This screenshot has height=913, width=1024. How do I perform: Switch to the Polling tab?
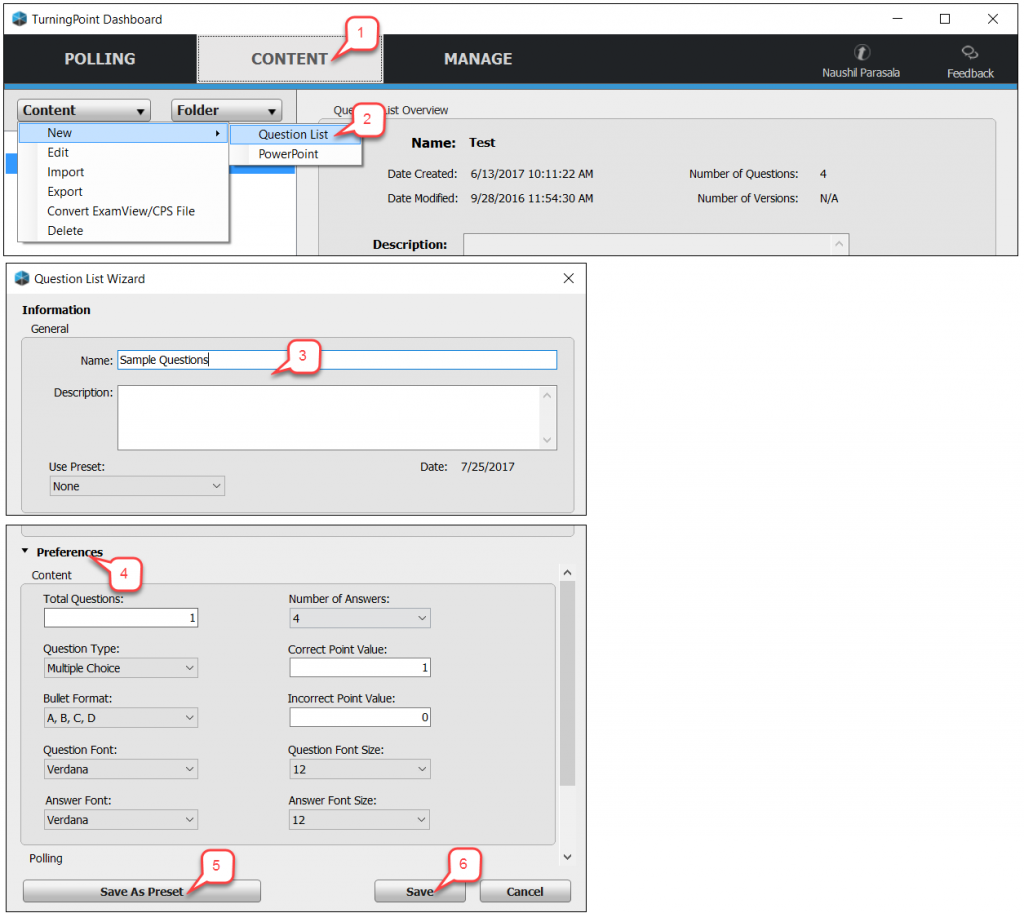click(x=100, y=59)
